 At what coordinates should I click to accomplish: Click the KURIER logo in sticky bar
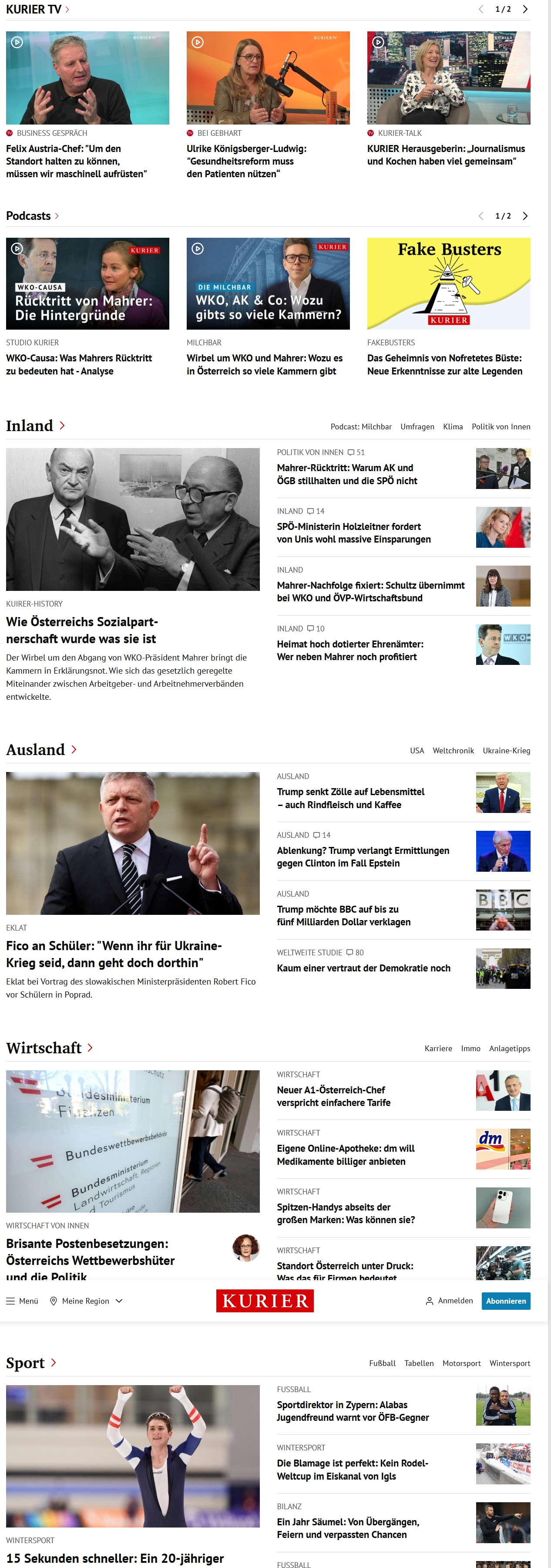pos(265,1301)
